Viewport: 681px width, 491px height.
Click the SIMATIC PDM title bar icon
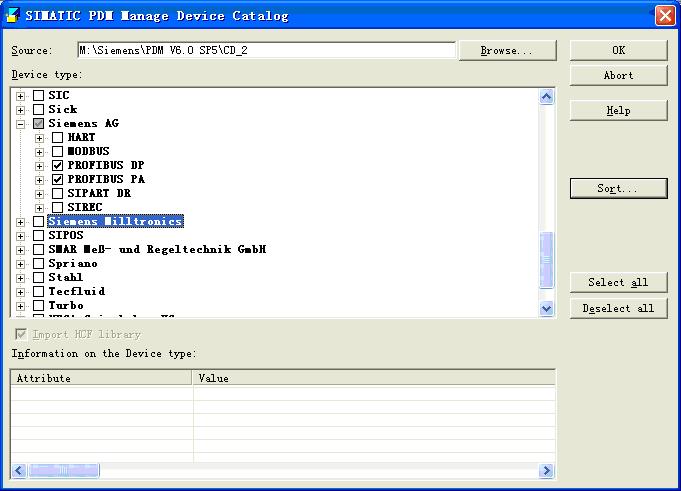(x=13, y=15)
